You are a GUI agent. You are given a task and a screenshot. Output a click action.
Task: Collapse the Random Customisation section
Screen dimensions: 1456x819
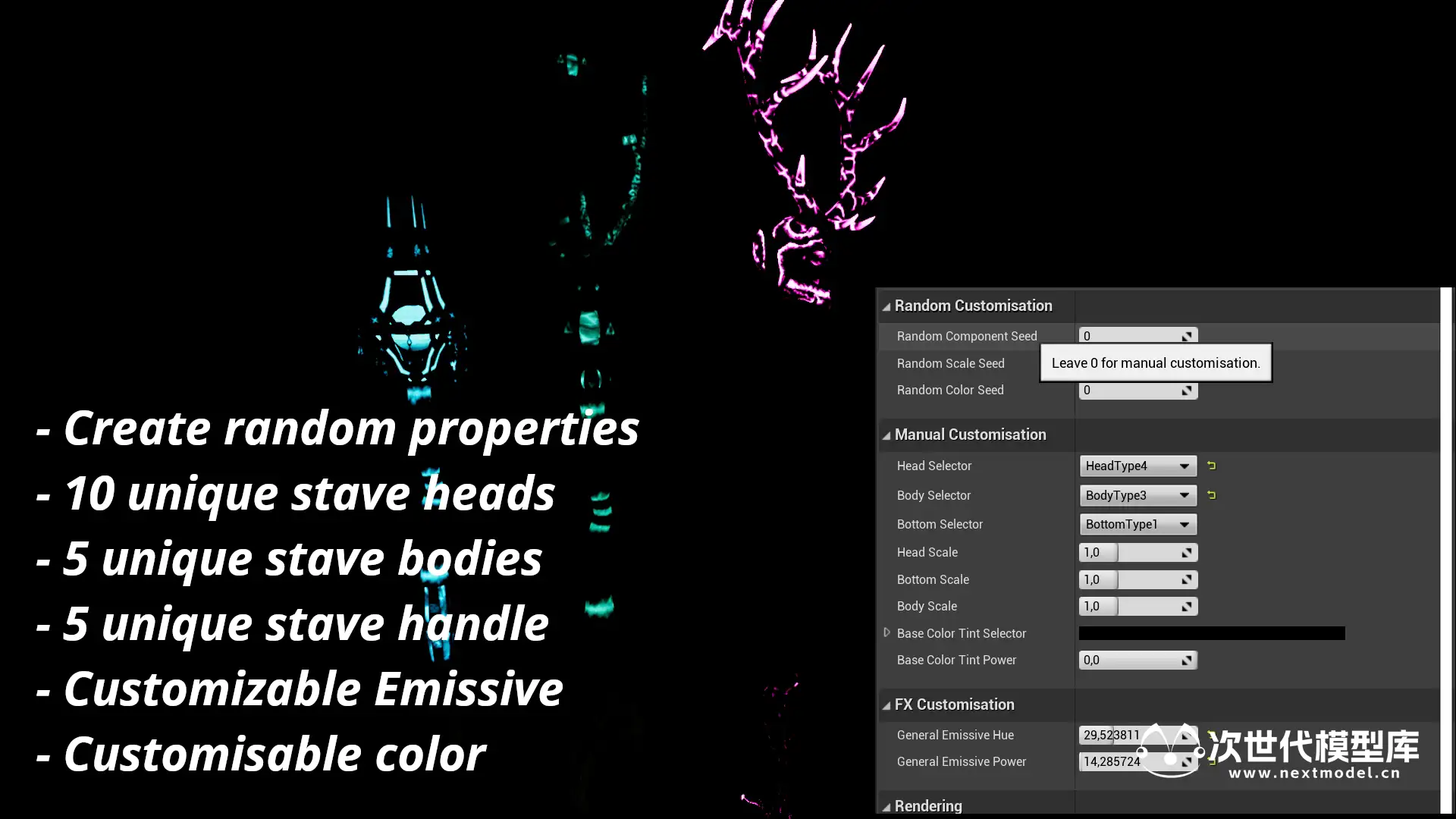(x=886, y=306)
